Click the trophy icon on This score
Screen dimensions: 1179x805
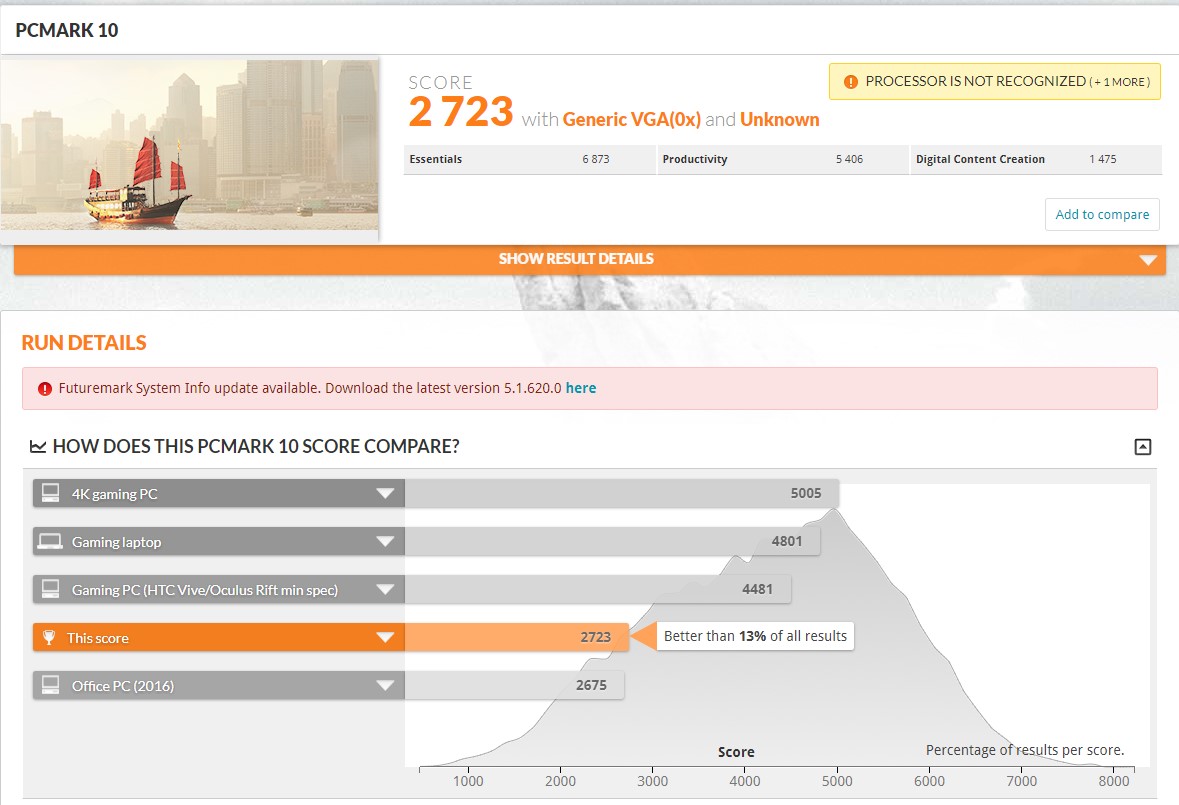pyautogui.click(x=49, y=637)
